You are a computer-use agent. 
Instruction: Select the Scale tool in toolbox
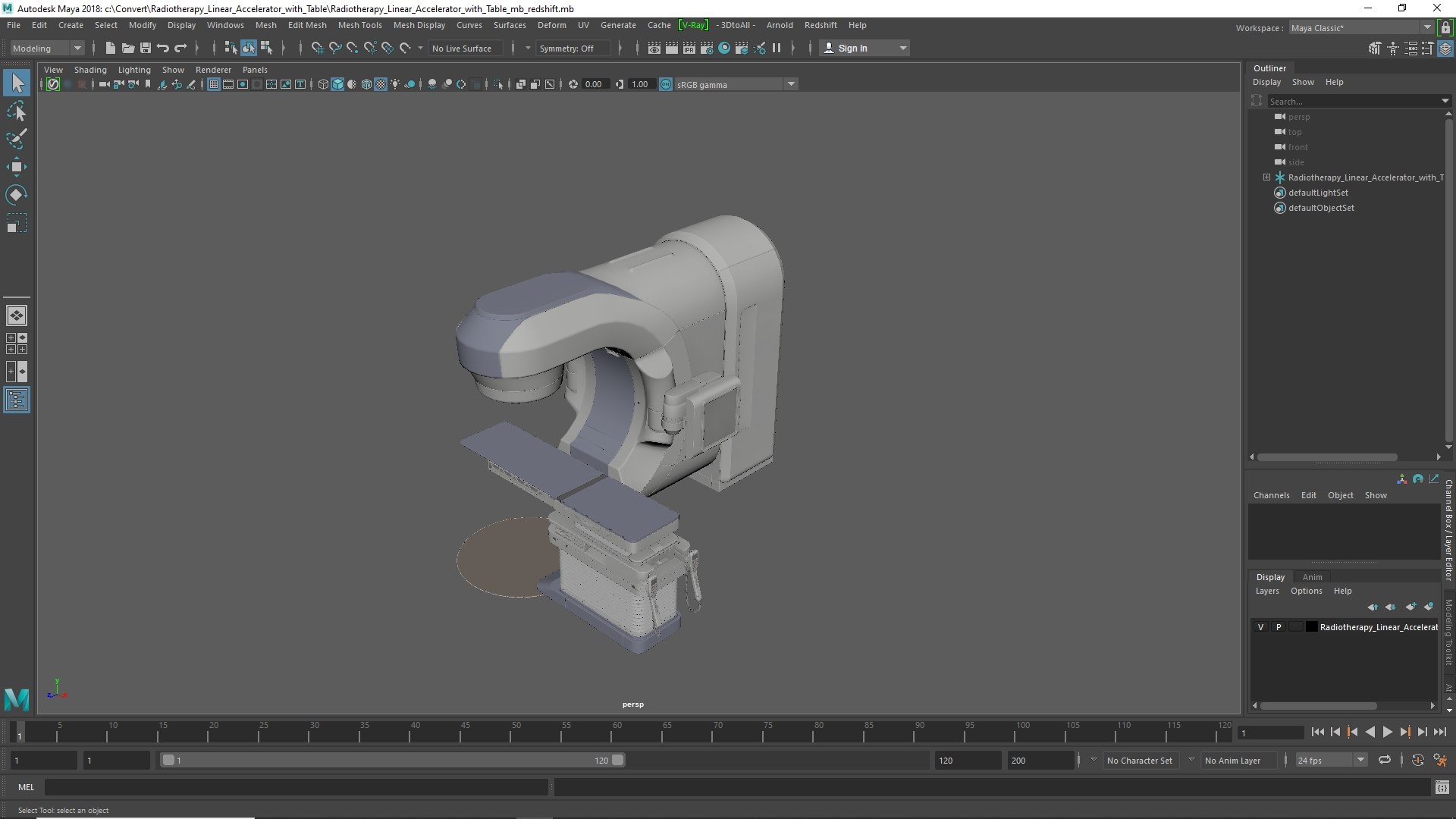17,223
